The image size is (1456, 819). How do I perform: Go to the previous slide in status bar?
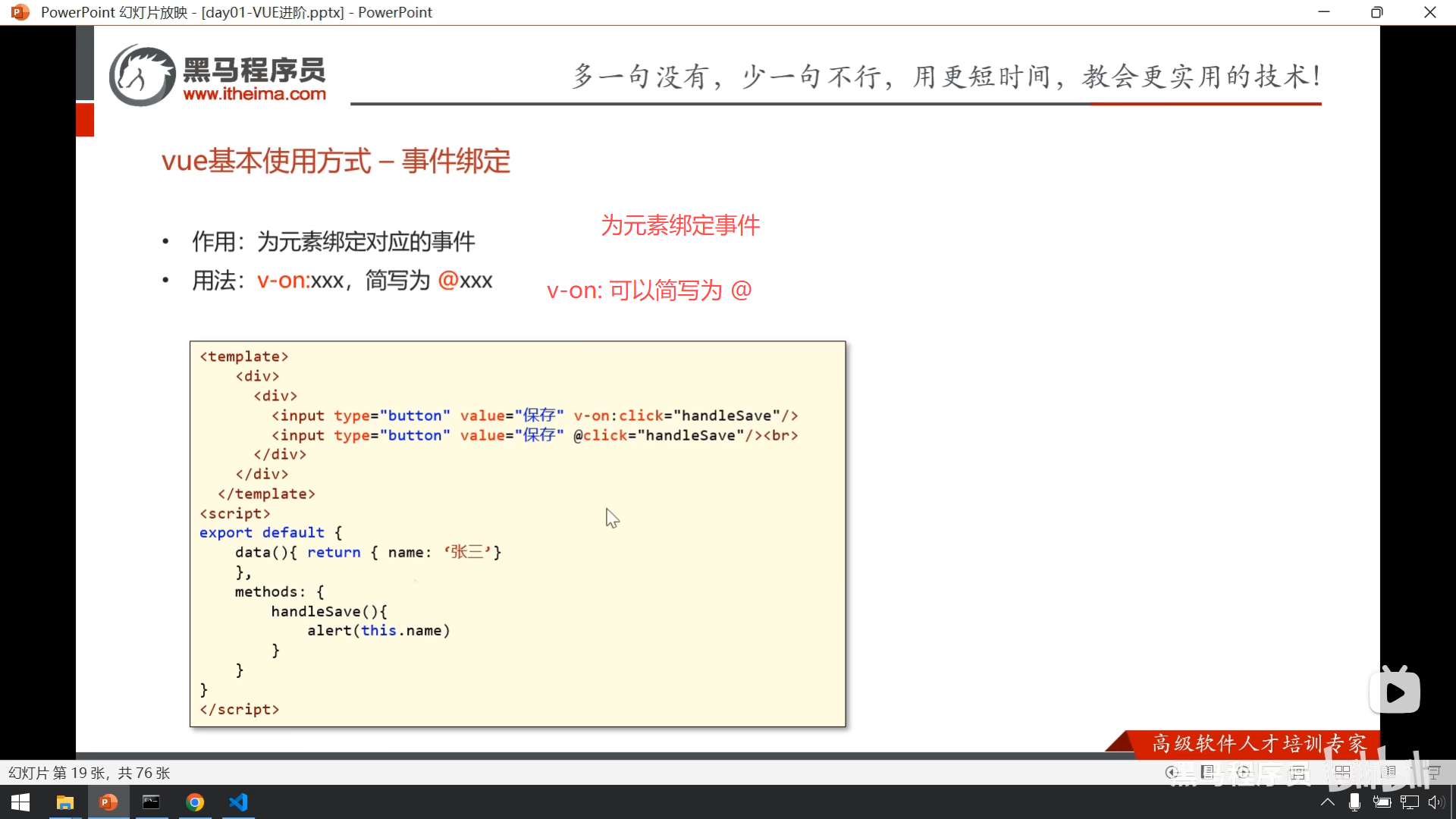tap(1172, 772)
